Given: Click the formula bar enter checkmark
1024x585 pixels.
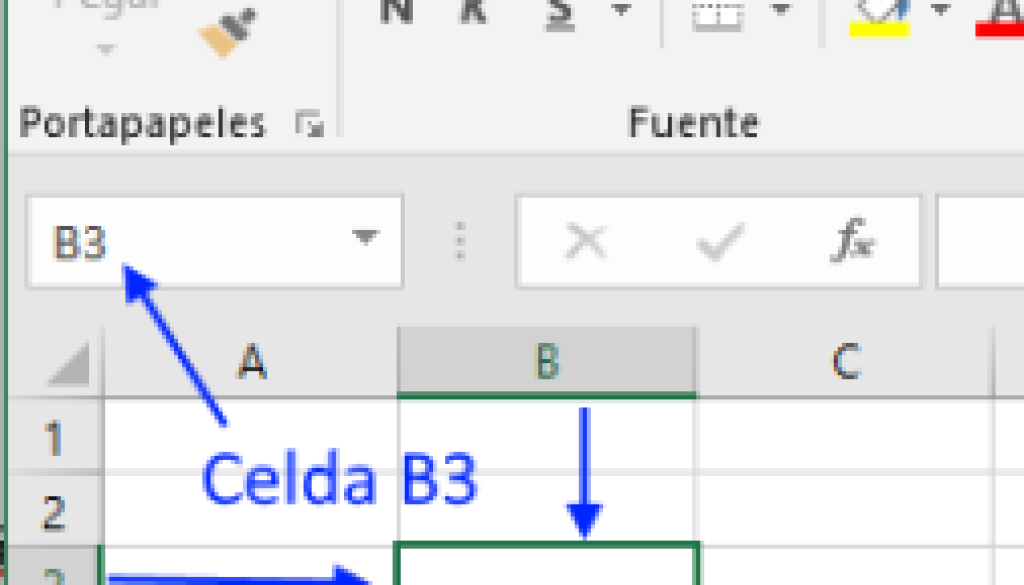Looking at the screenshot, I should pos(720,241).
